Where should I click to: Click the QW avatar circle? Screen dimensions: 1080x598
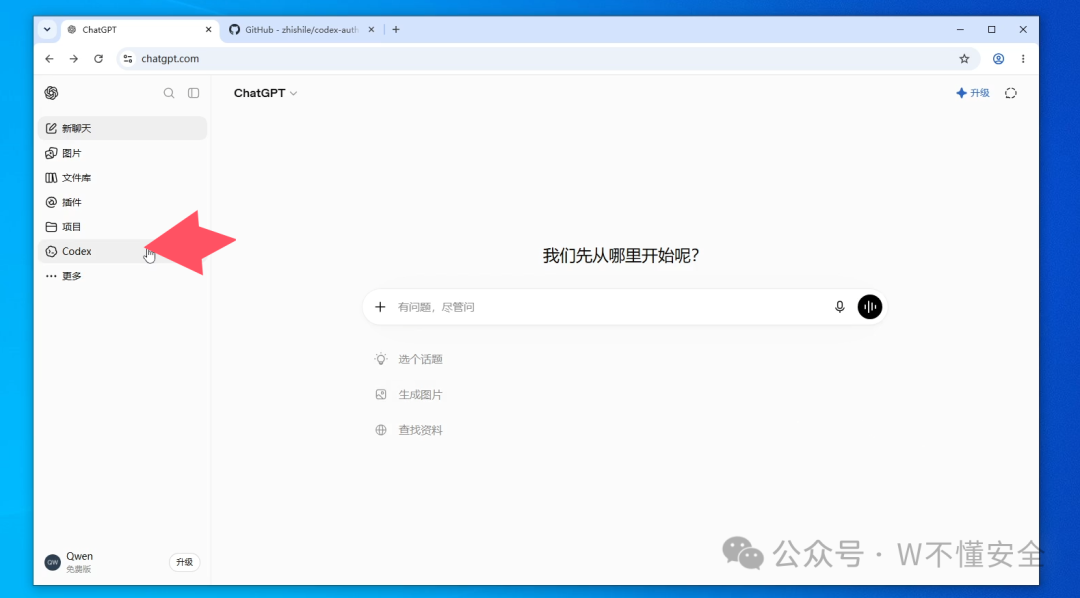point(52,562)
